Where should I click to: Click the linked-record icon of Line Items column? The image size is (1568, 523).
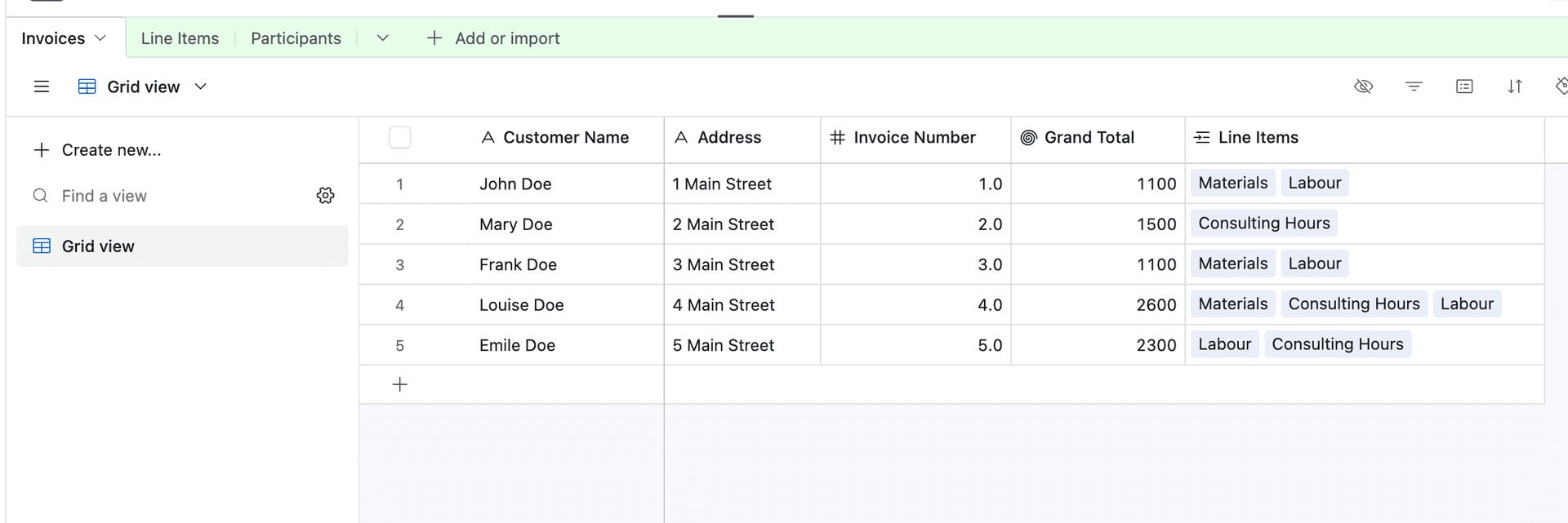pyautogui.click(x=1202, y=138)
